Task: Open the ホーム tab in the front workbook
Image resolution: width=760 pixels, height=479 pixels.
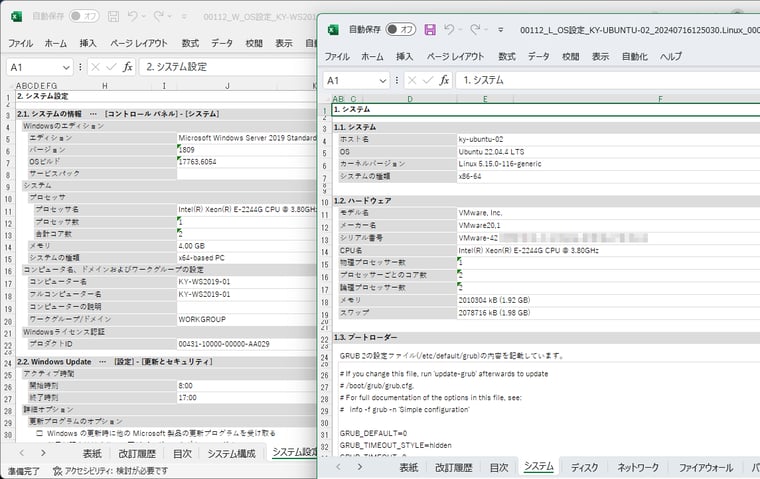Action: 372,57
